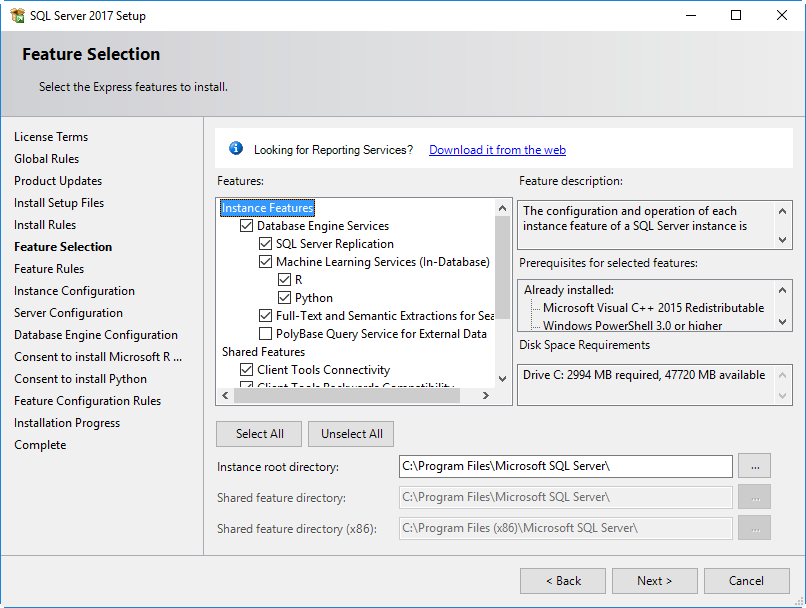Click features list scroll right arrow
This screenshot has height=608, width=806.
[x=485, y=395]
